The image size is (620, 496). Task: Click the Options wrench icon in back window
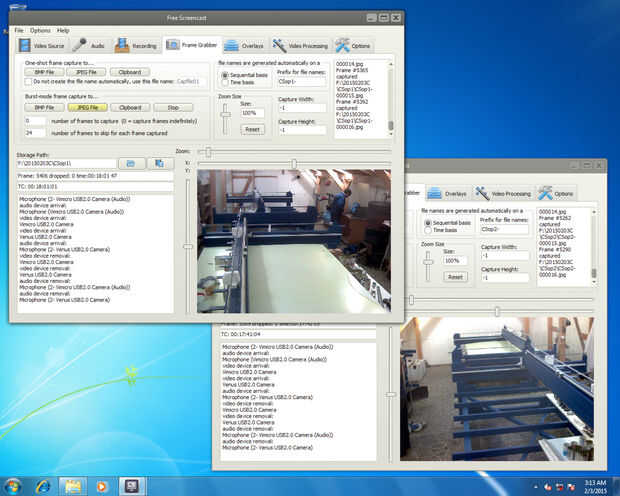(x=545, y=193)
